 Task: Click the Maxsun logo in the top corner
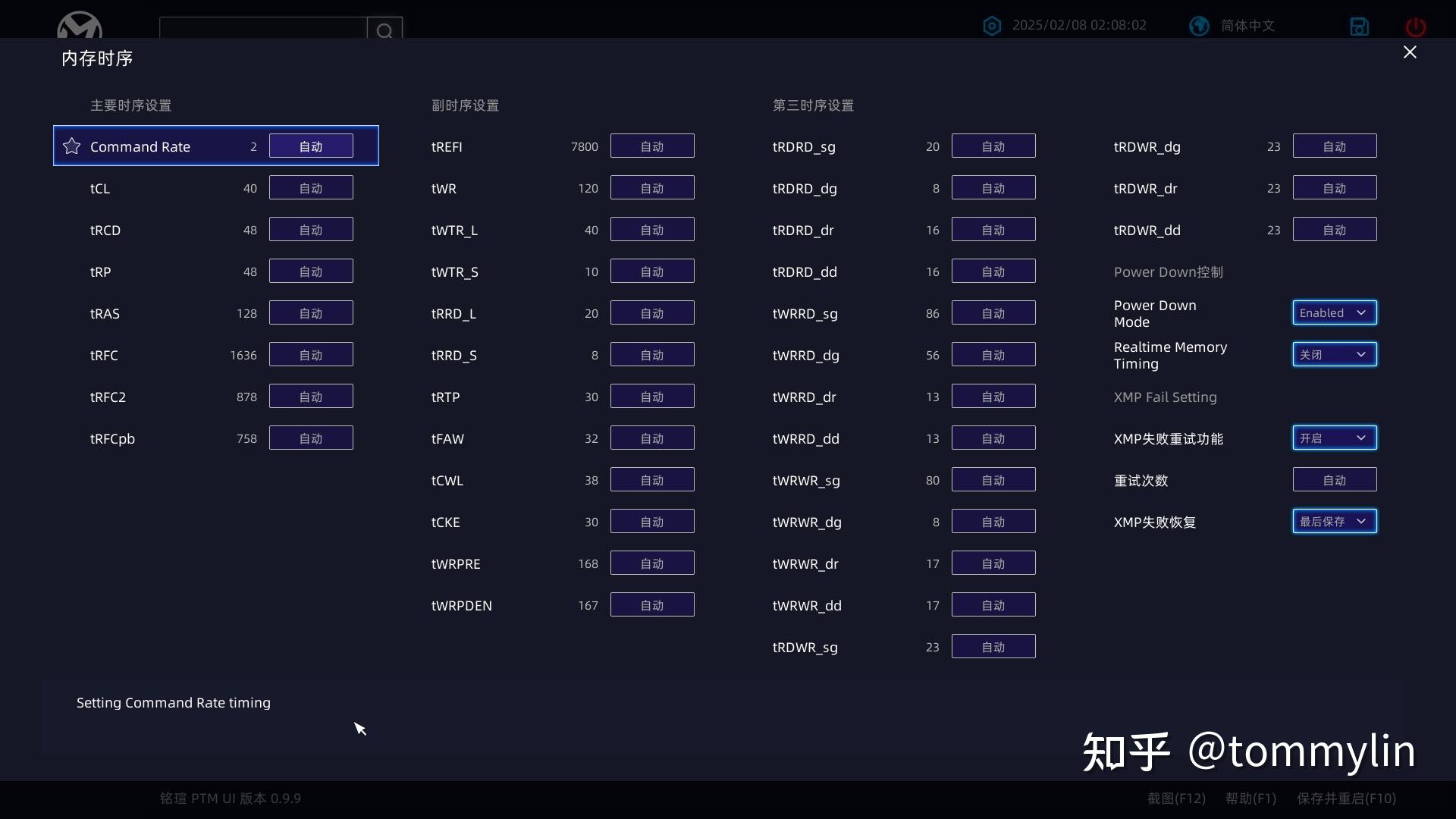tap(79, 25)
